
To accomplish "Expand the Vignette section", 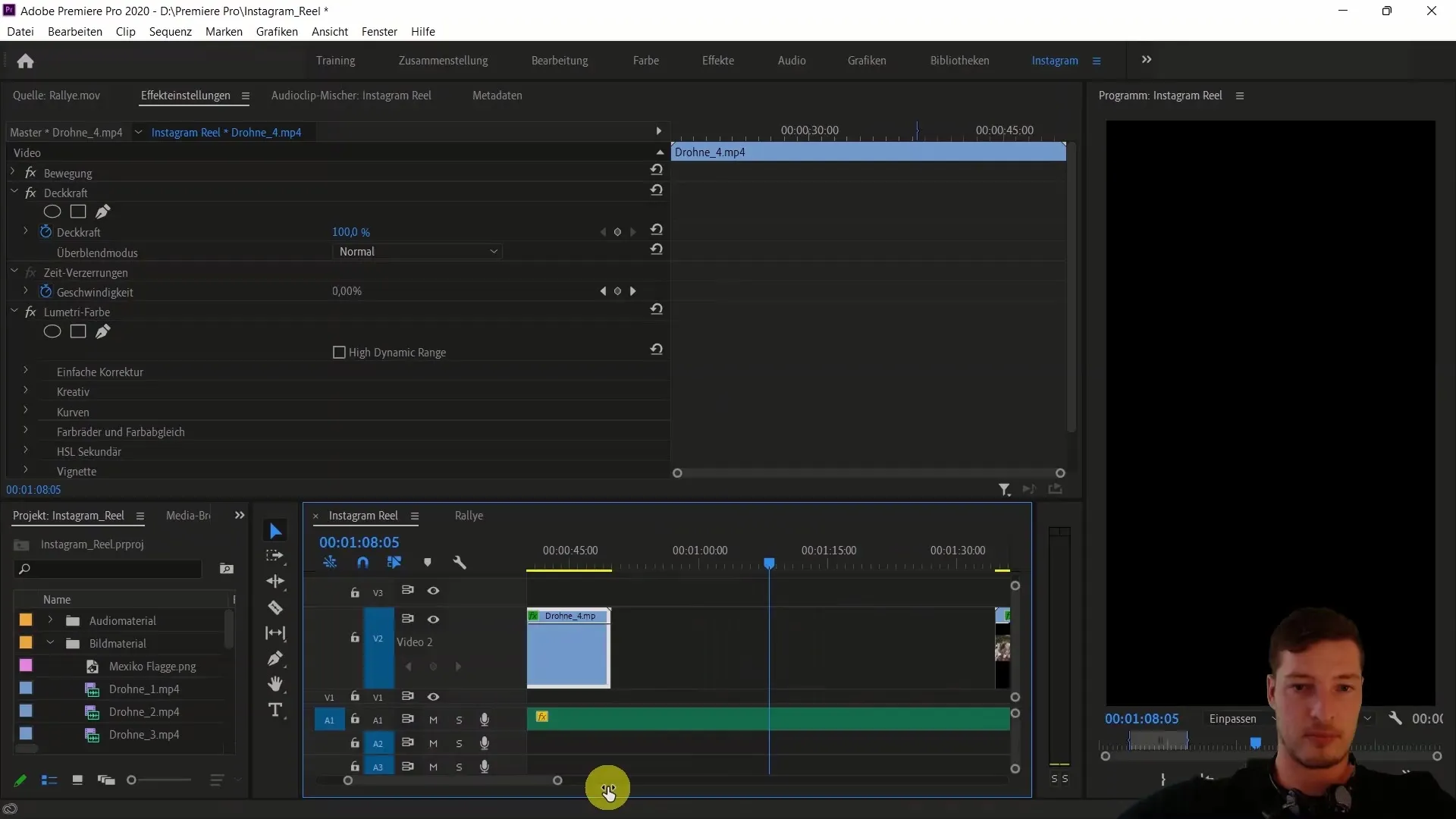I will coord(26,470).
